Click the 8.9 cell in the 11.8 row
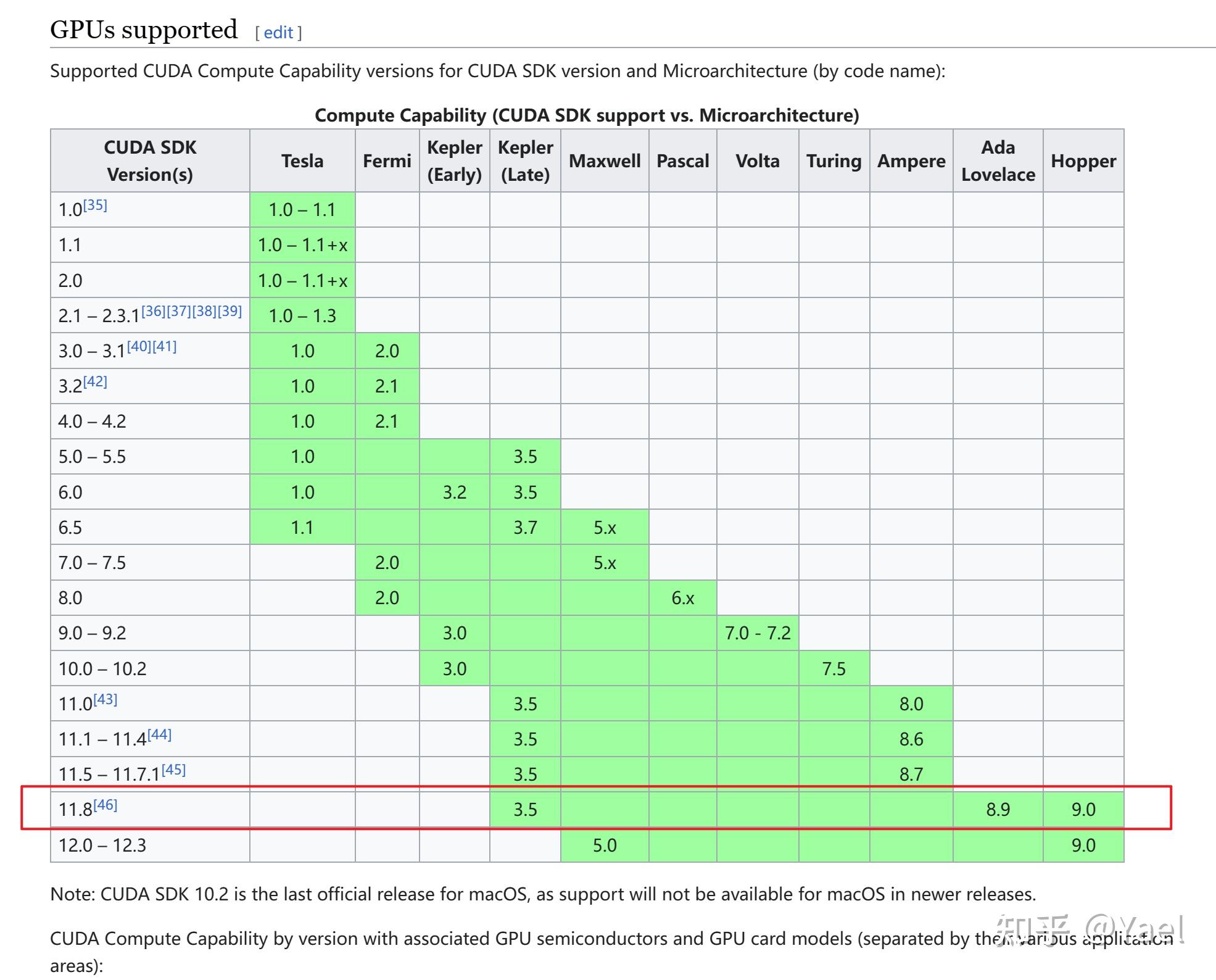The width and height of the screenshot is (1216, 980). point(998,809)
